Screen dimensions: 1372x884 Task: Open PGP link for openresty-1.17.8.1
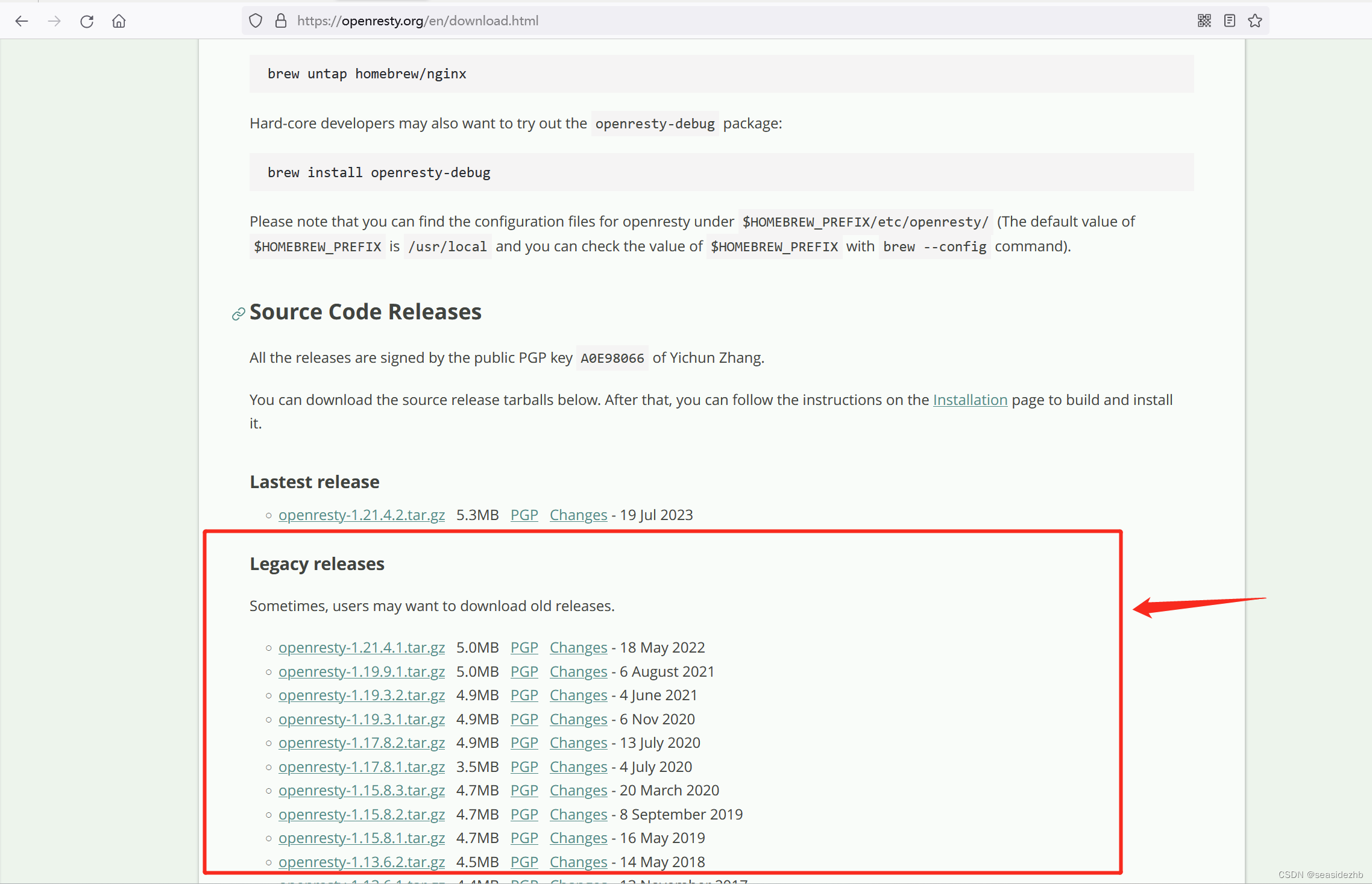(524, 767)
